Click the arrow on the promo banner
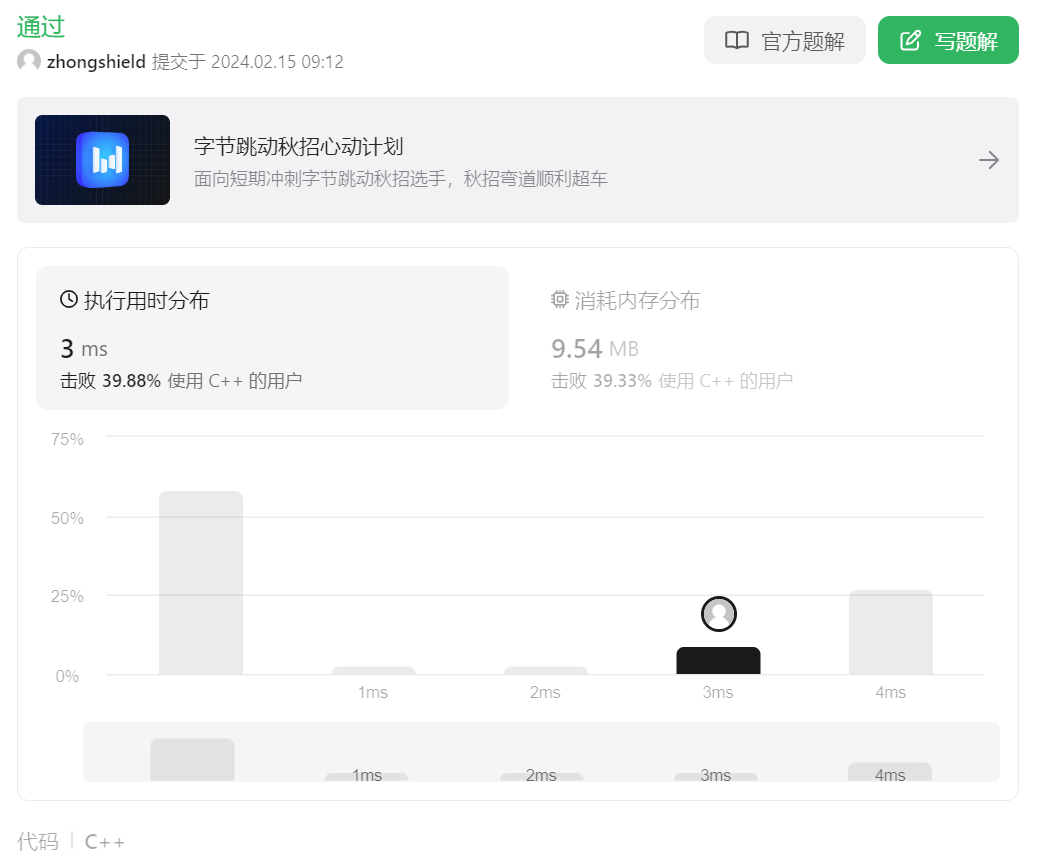The height and width of the screenshot is (858, 1051). point(989,160)
